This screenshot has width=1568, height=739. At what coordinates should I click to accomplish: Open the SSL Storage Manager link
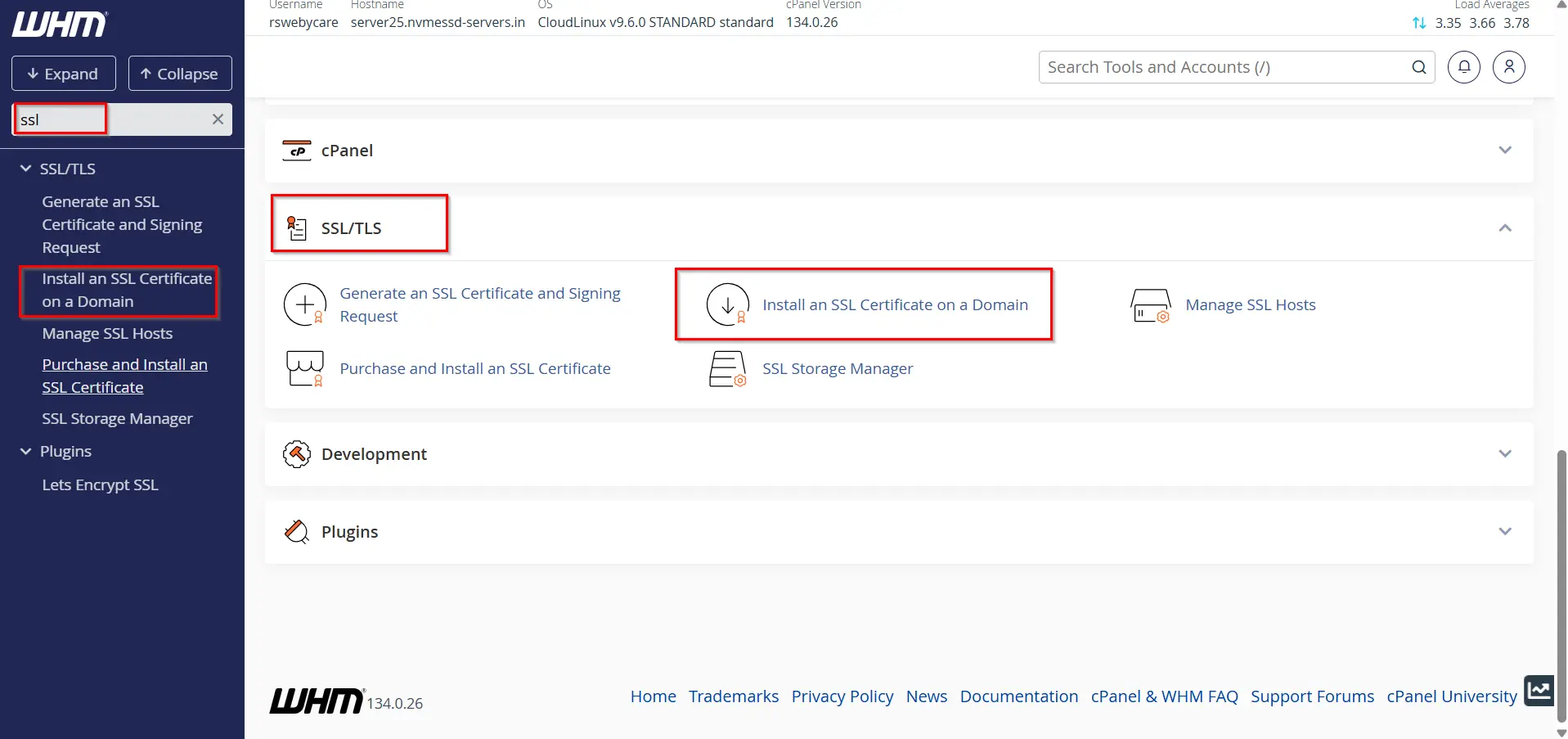(x=838, y=369)
